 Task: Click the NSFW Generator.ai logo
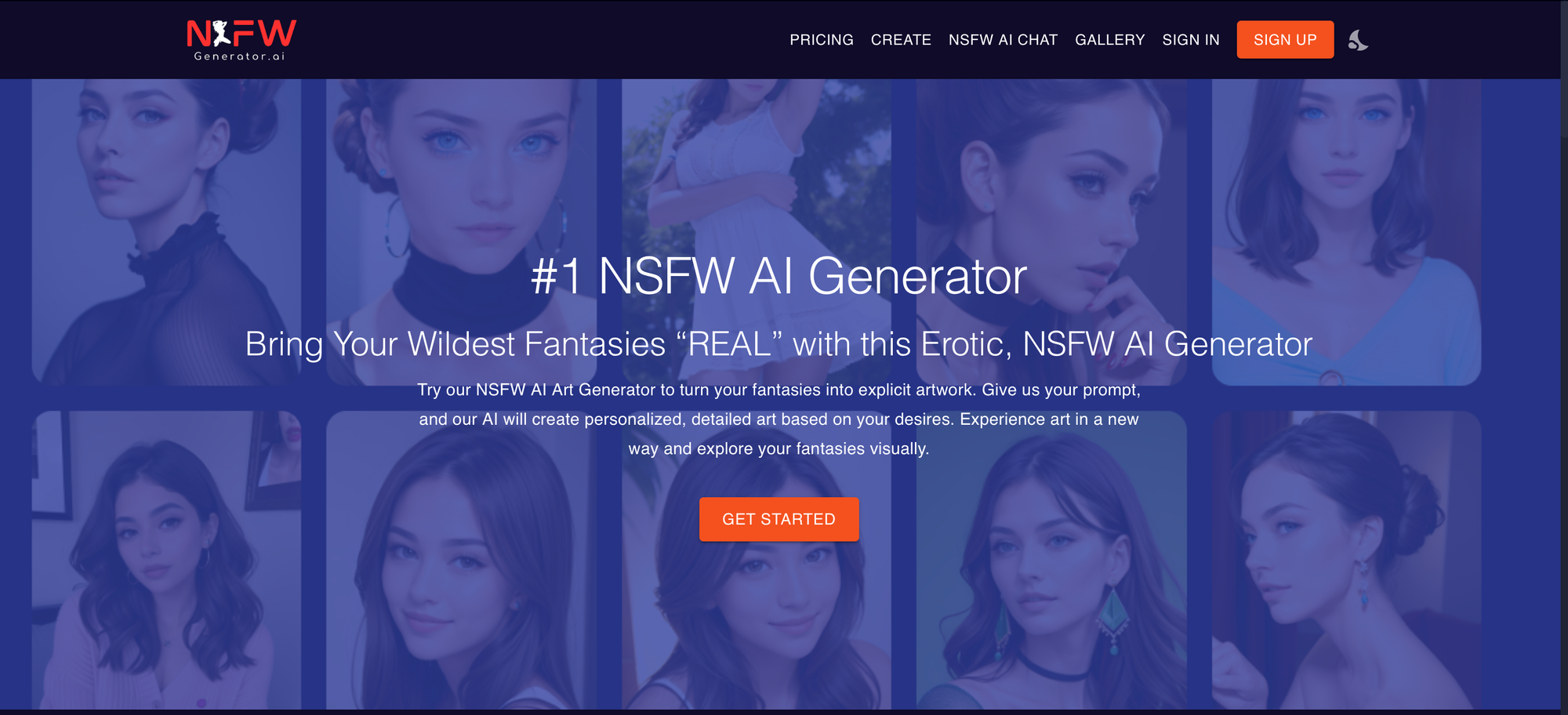pyautogui.click(x=241, y=40)
